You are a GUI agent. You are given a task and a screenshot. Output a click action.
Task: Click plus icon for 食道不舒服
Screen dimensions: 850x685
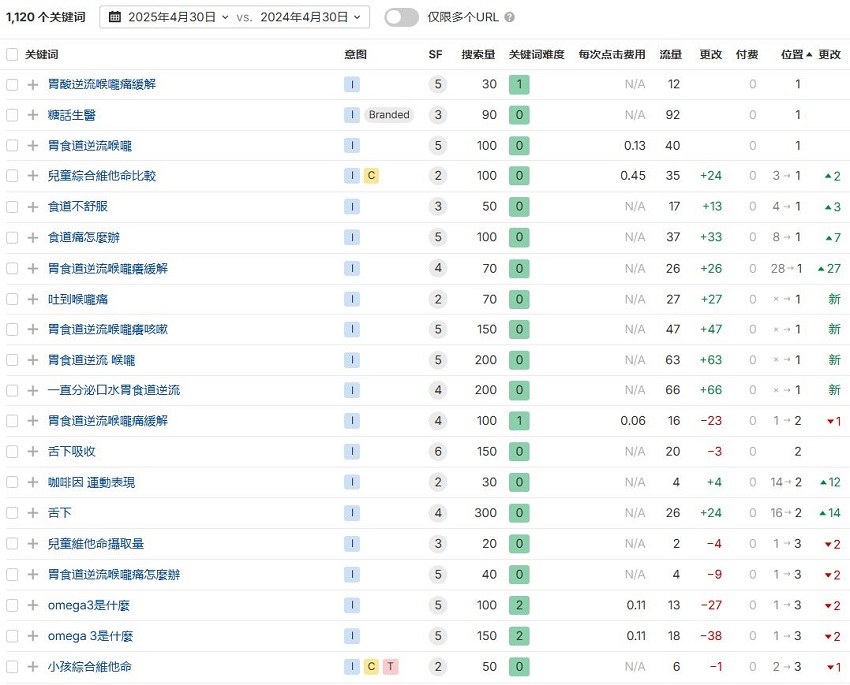click(33, 206)
